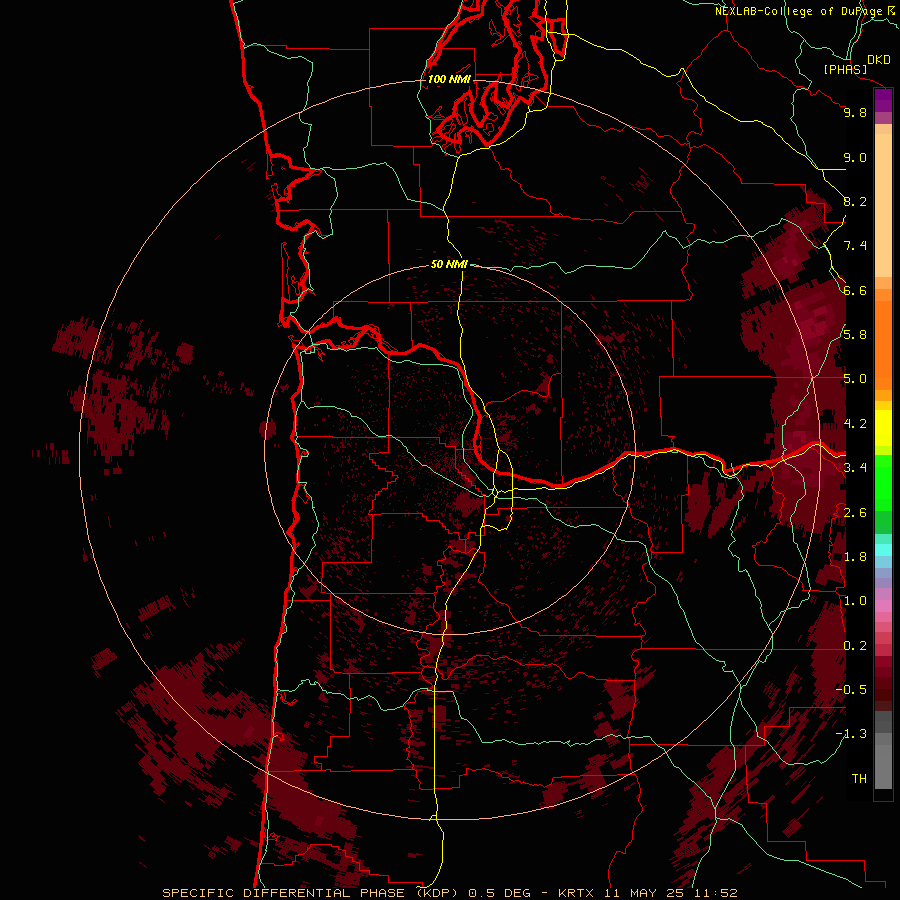This screenshot has height=900, width=900.
Task: Click the cyan segment of the color bar
Action: [x=883, y=549]
